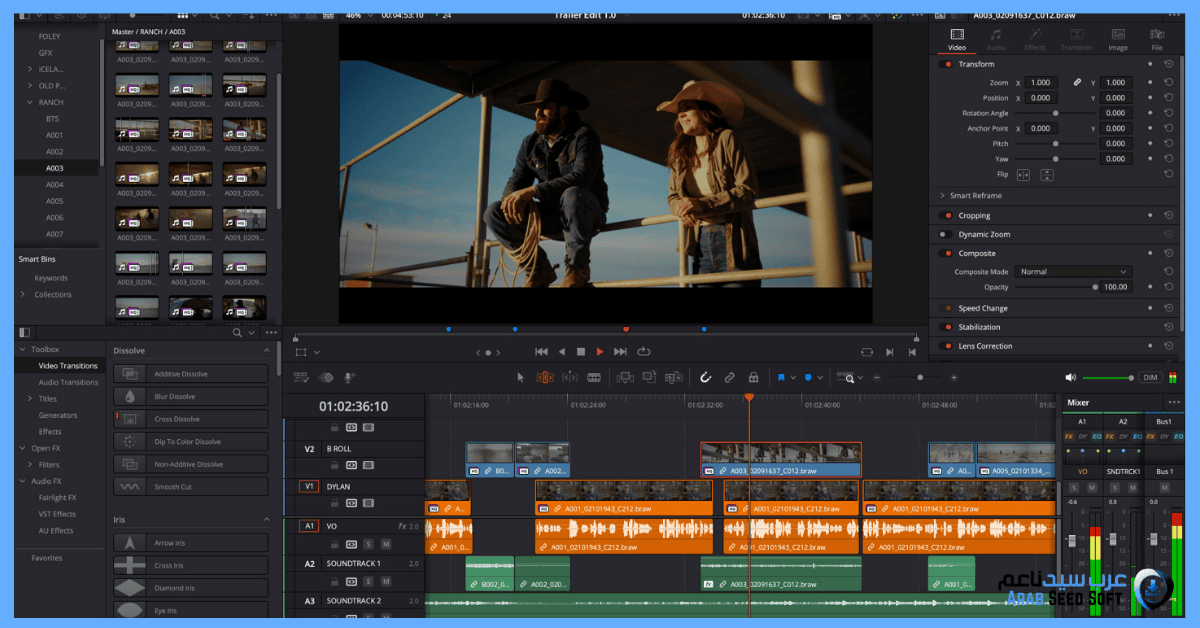Viewport: 1200px width, 628px height.
Task: Solo the SOUNDTRACK 1 track
Action: (x=366, y=581)
